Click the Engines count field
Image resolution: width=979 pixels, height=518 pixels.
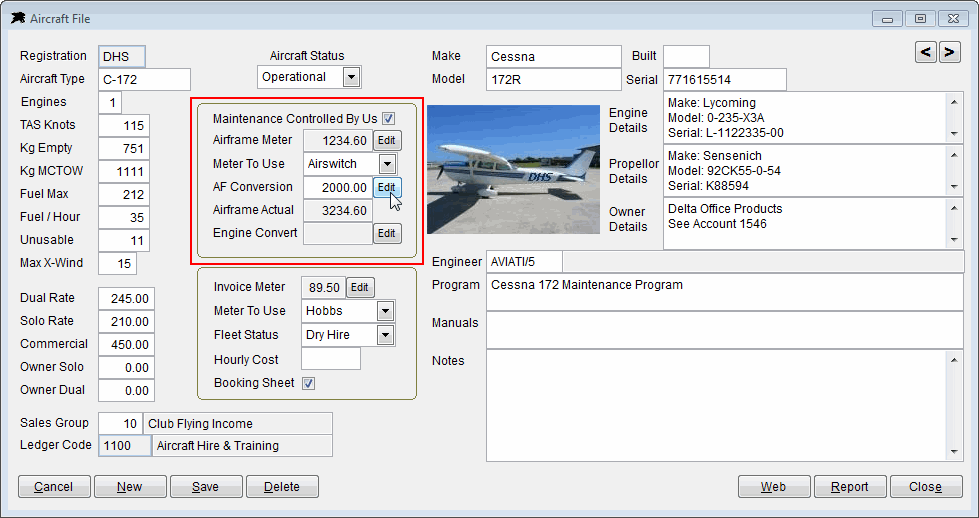point(110,102)
